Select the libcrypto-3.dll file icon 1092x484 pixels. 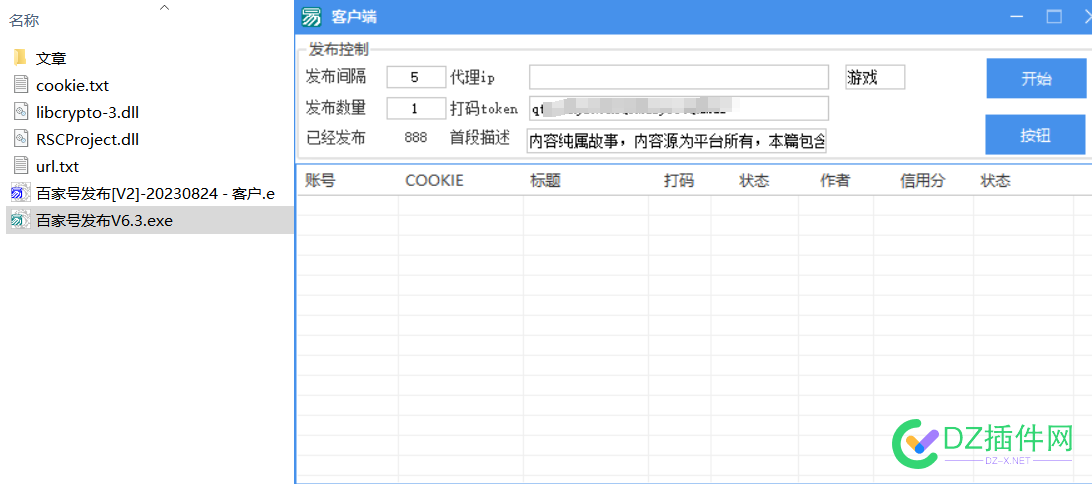click(x=21, y=112)
